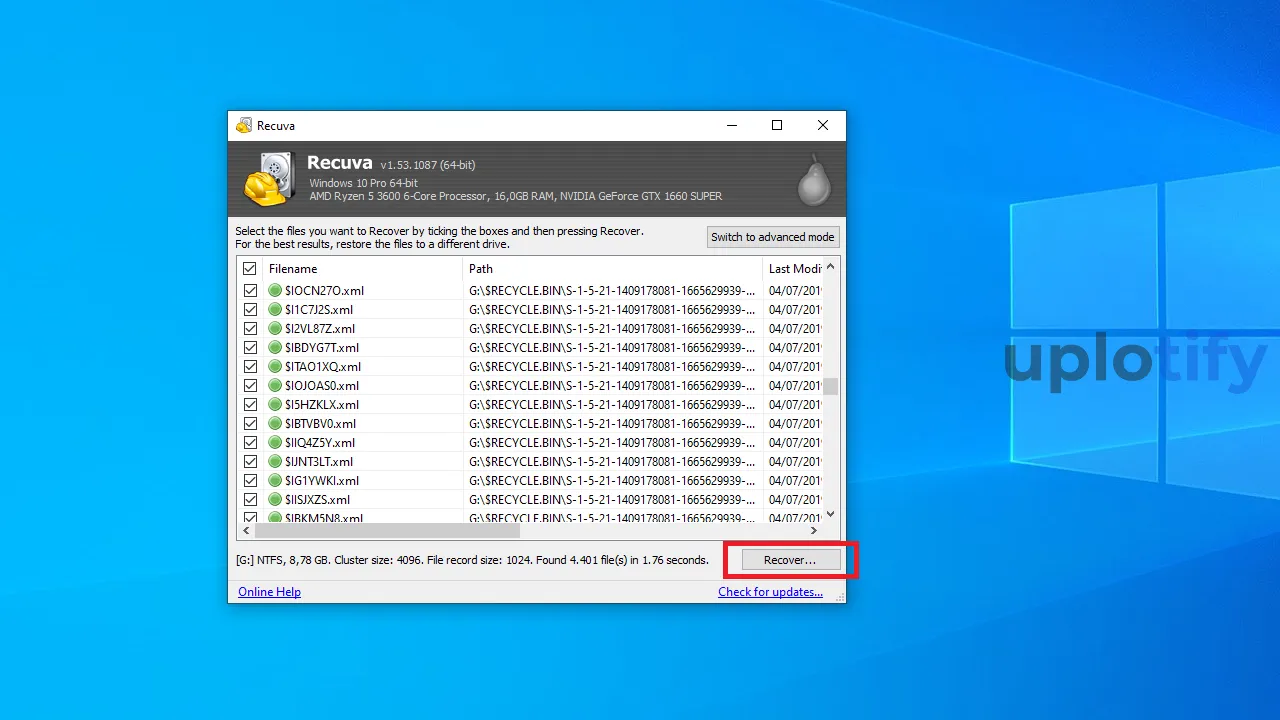The image size is (1280, 720).
Task: Uncheck the box beside $IJNT3LT.xml
Action: point(250,462)
